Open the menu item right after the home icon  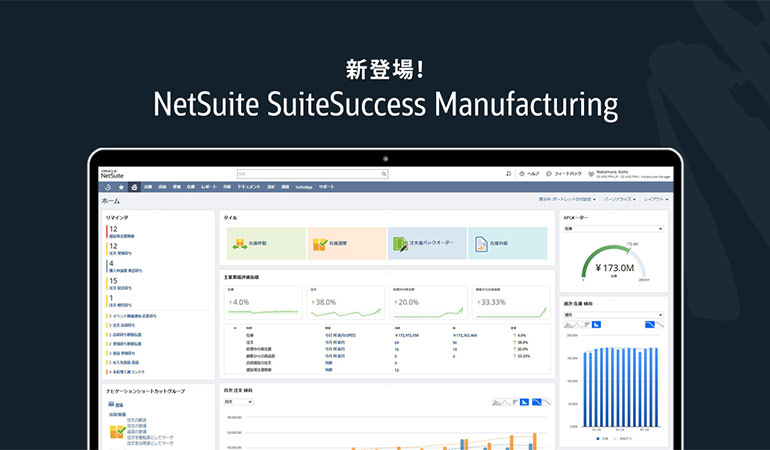[148, 187]
